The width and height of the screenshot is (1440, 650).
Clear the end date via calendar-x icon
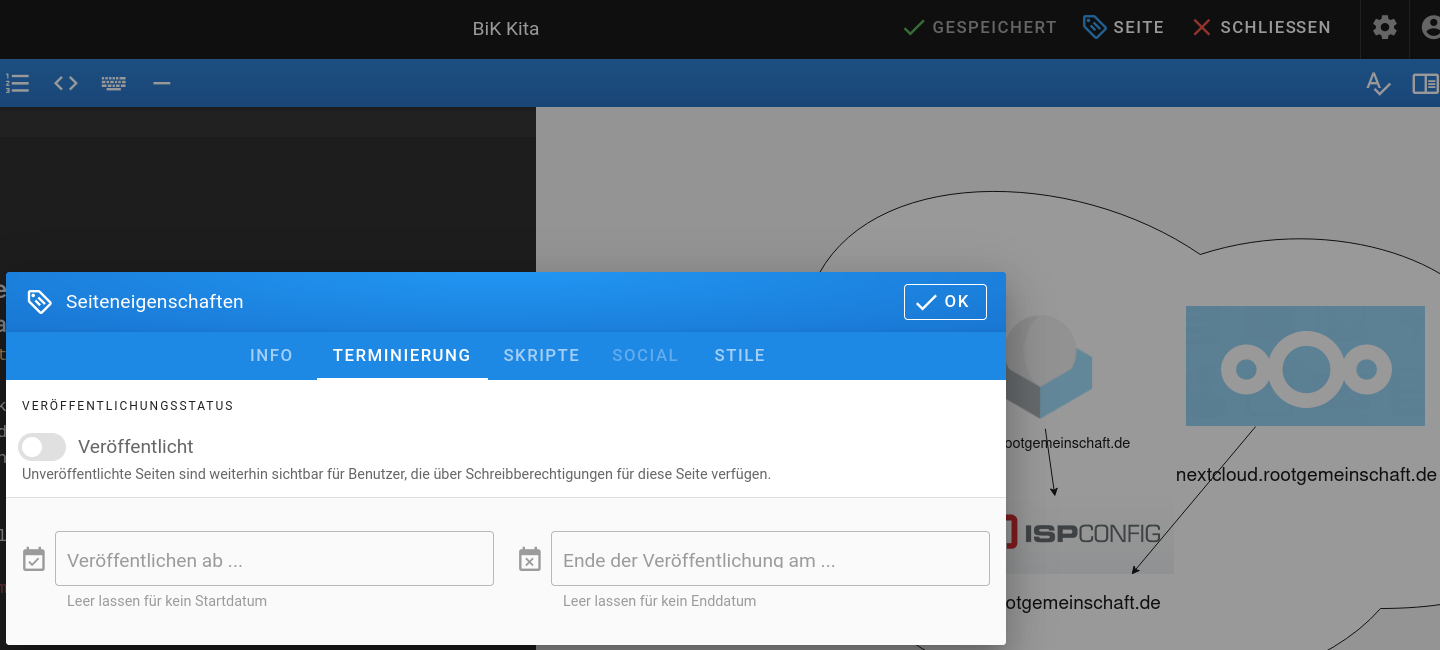[x=529, y=558]
